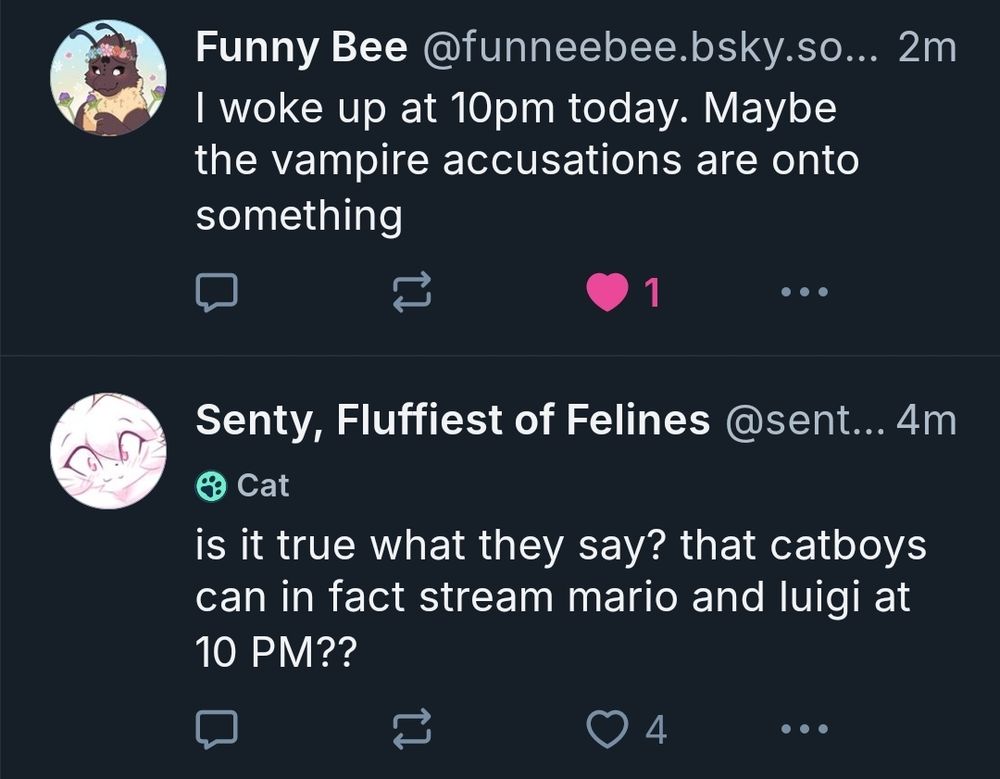
Task: View Senty's profile picture
Action: pyautogui.click(x=108, y=451)
